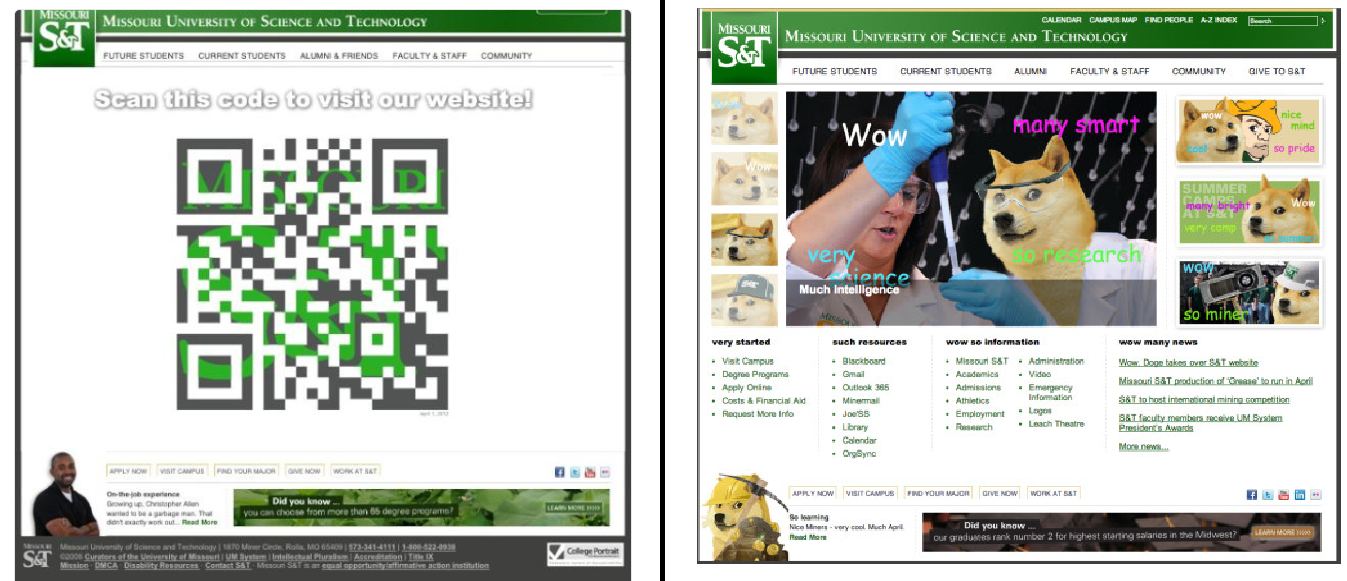Click Apply Now button on QR code page
Screen dimensions: 1347x581
[x=129, y=471]
